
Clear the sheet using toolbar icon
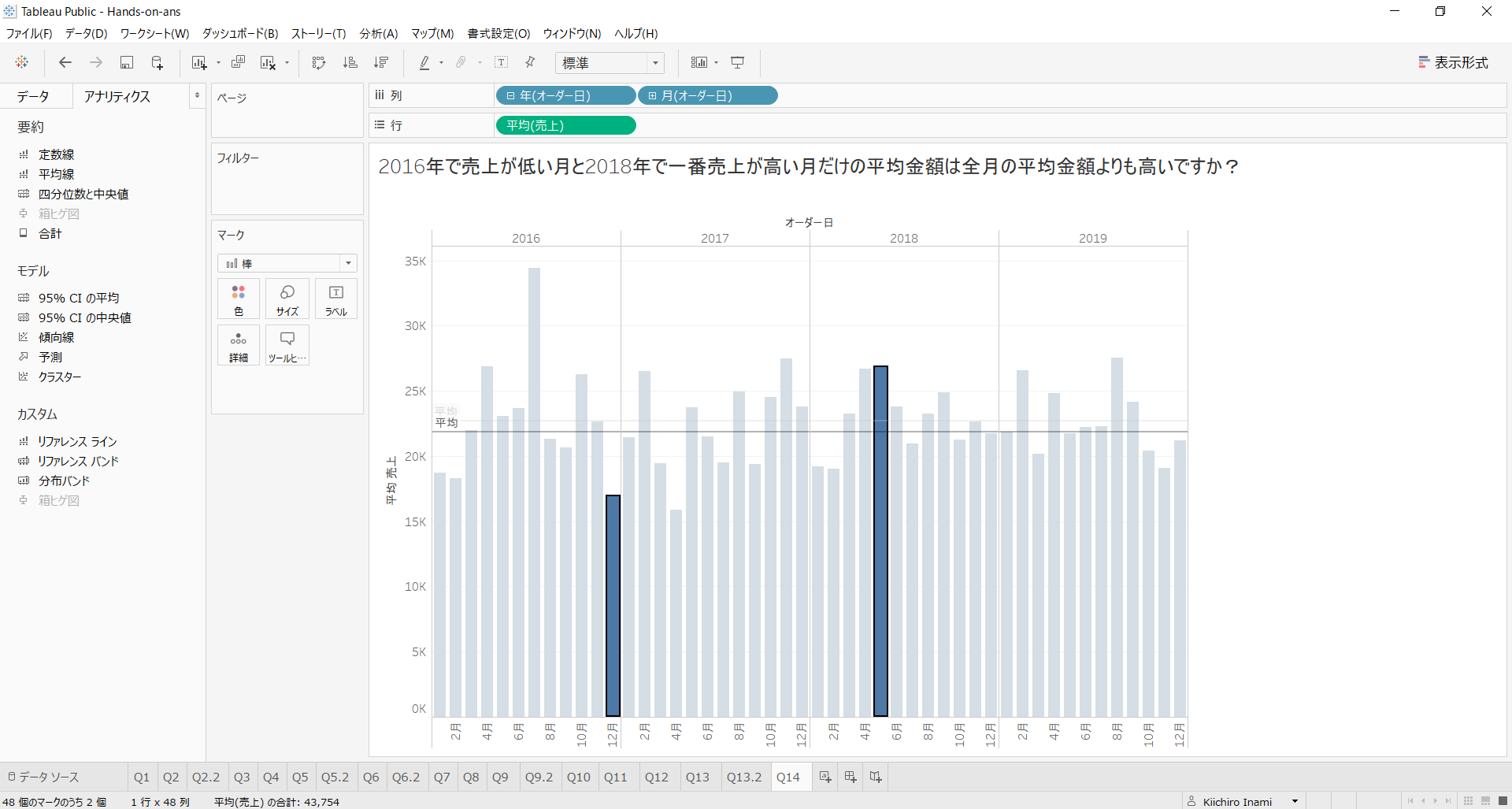269,62
